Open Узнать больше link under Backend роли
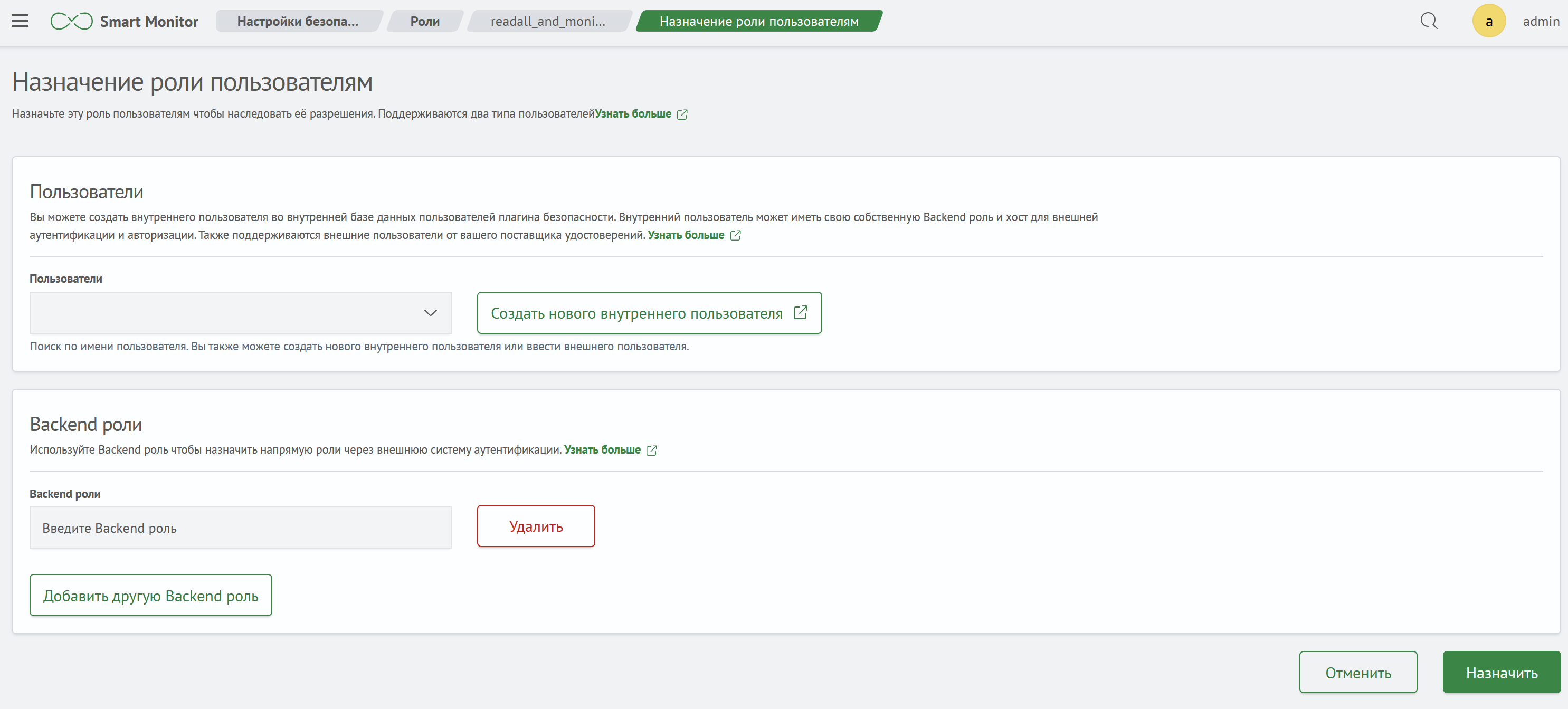The height and width of the screenshot is (709, 1568). (602, 450)
